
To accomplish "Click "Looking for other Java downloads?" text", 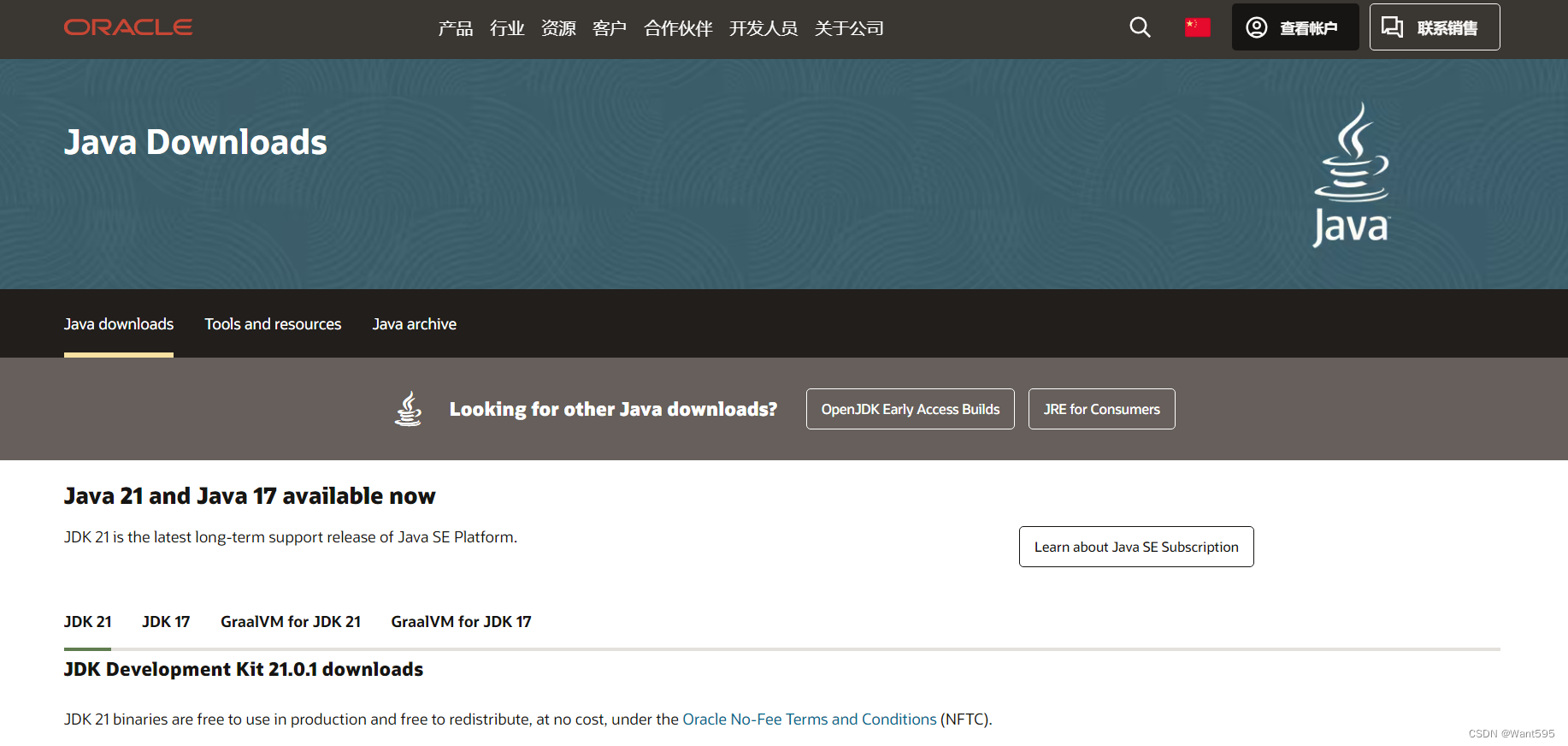I will tap(613, 409).
